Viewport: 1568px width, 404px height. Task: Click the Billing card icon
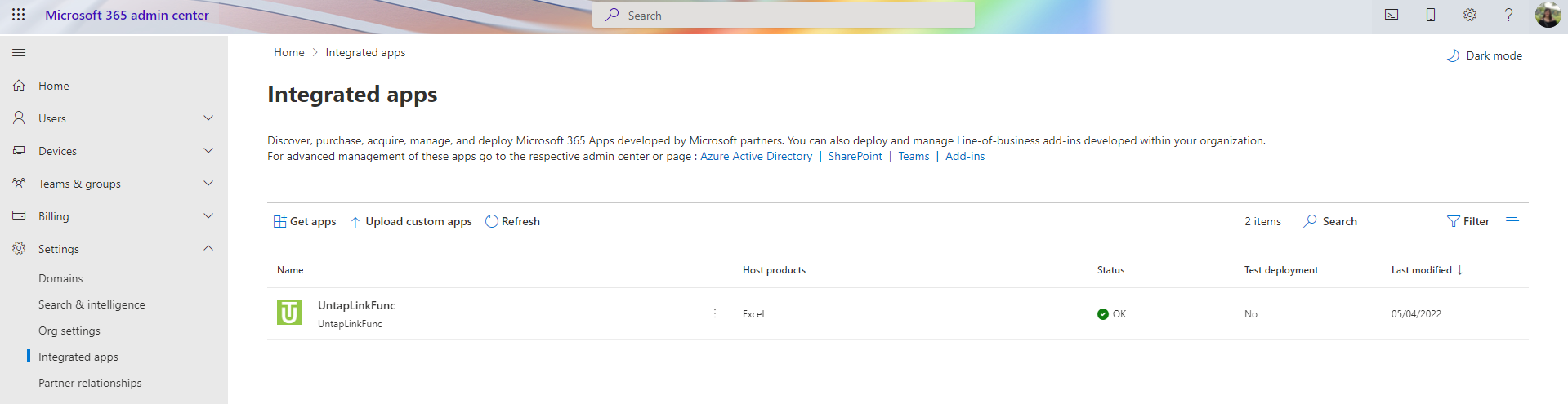pyautogui.click(x=19, y=216)
